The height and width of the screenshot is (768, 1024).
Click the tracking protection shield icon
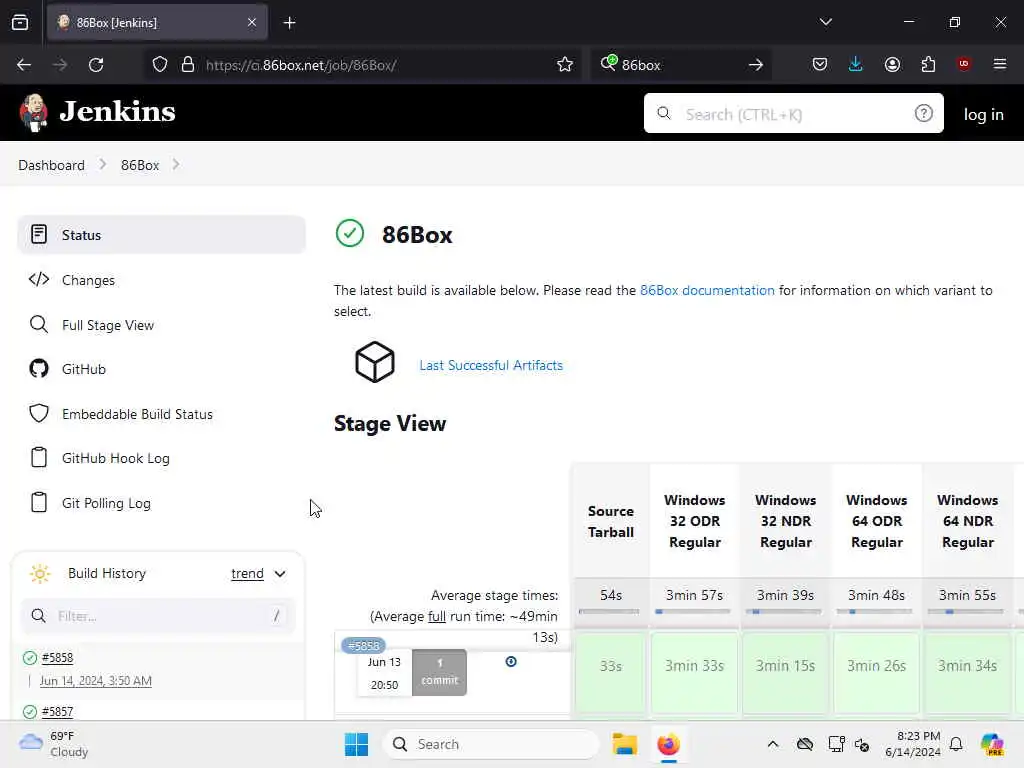point(160,65)
